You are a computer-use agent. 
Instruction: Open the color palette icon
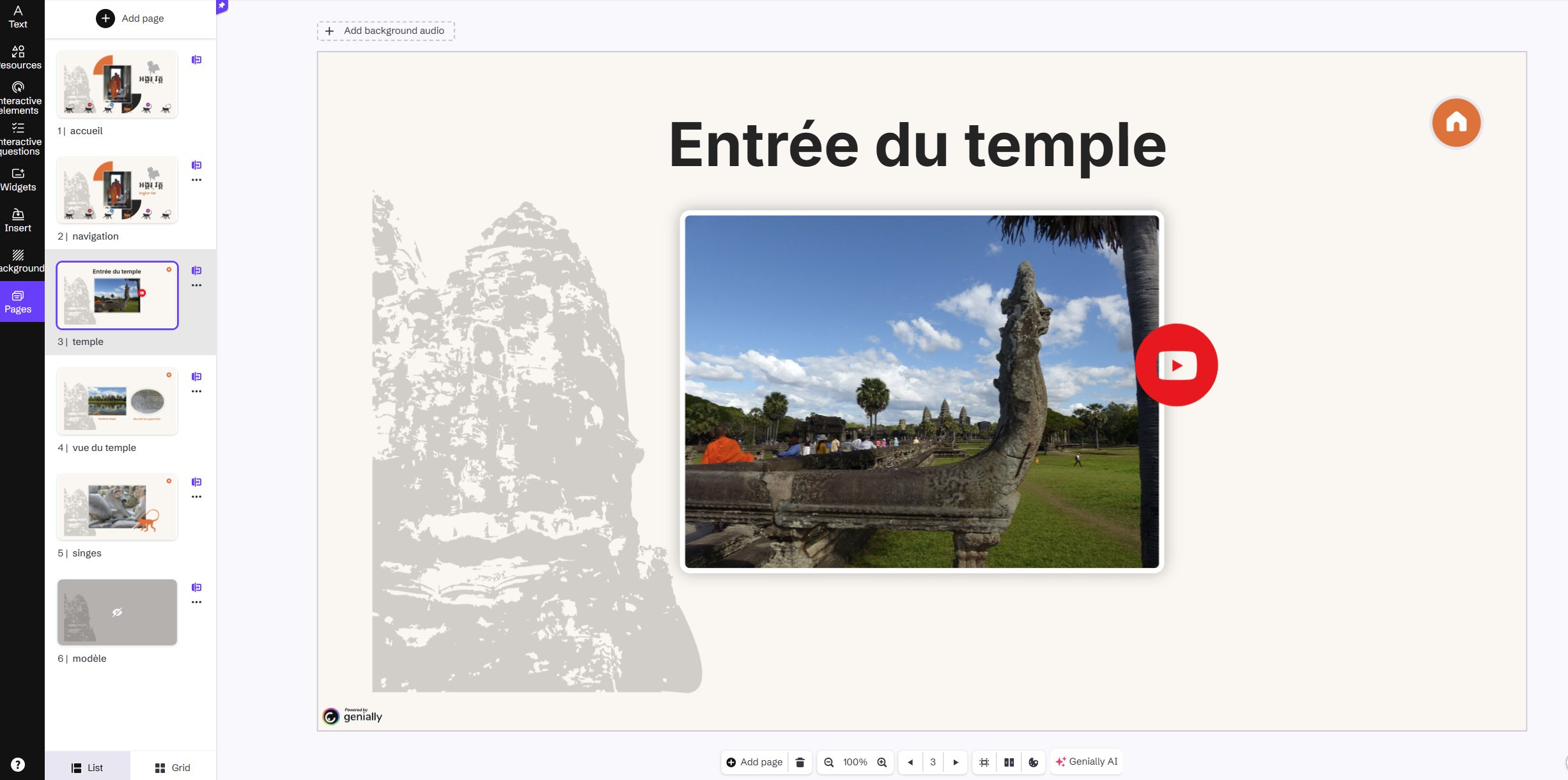1034,762
